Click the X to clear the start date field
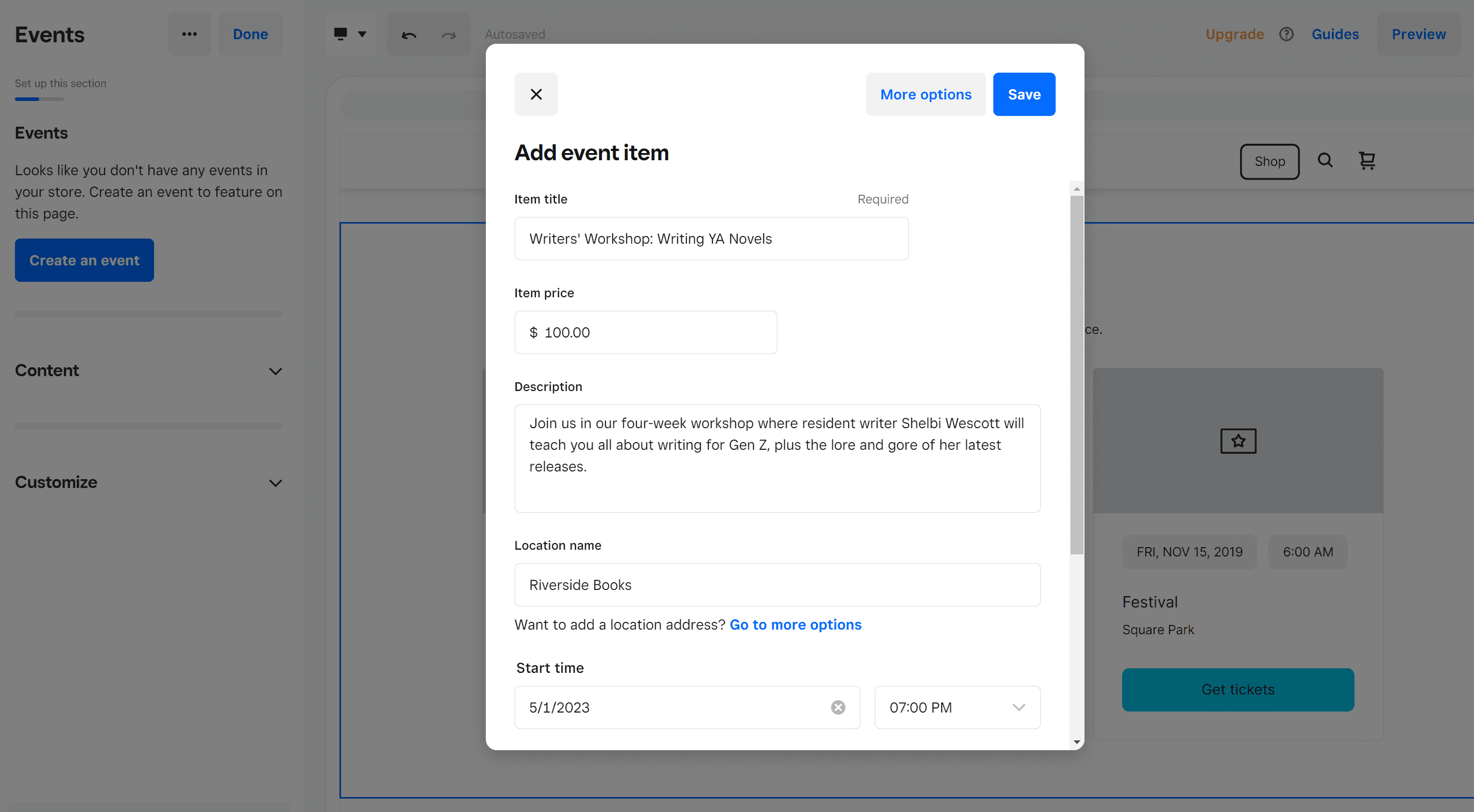Viewport: 1474px width, 812px height. (838, 707)
